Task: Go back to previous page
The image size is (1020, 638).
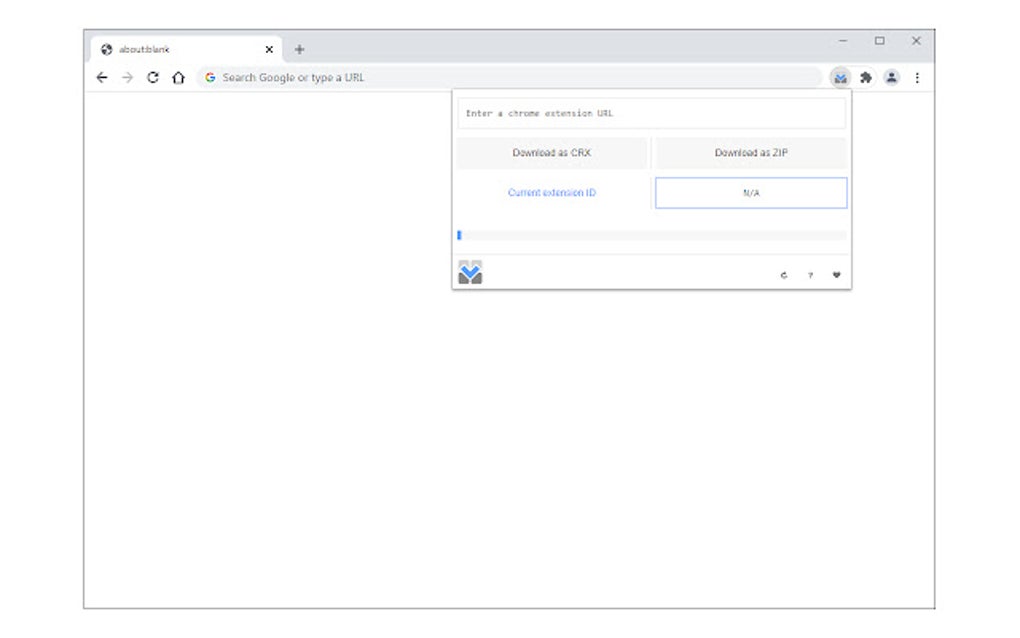Action: pos(101,77)
